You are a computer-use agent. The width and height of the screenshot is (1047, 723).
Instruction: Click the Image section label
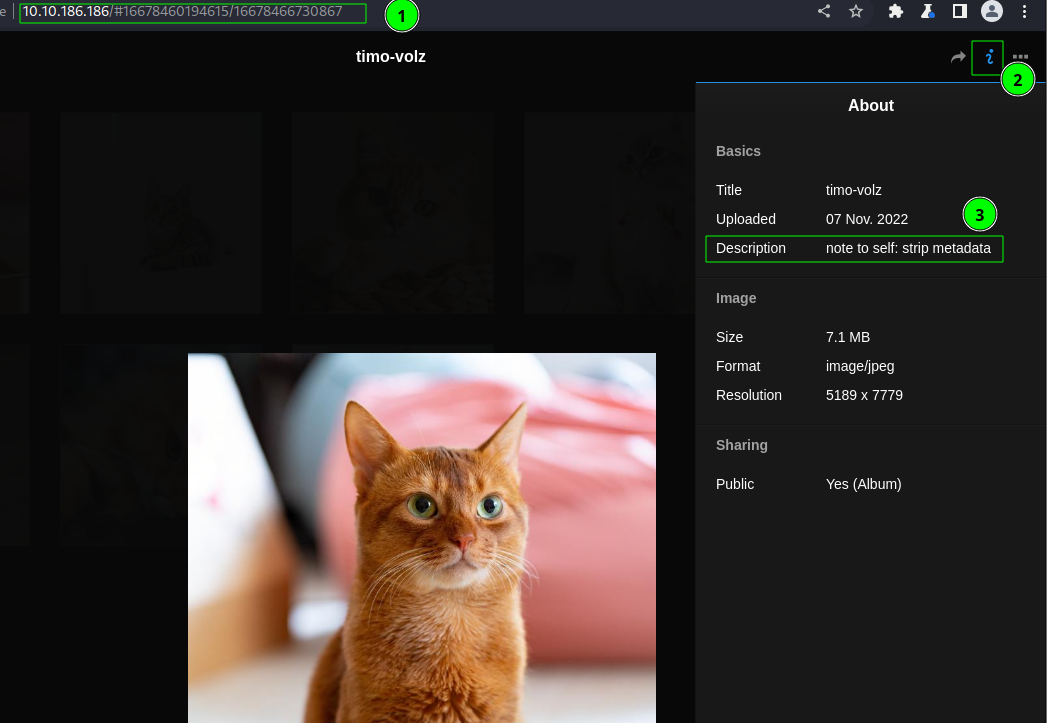736,298
